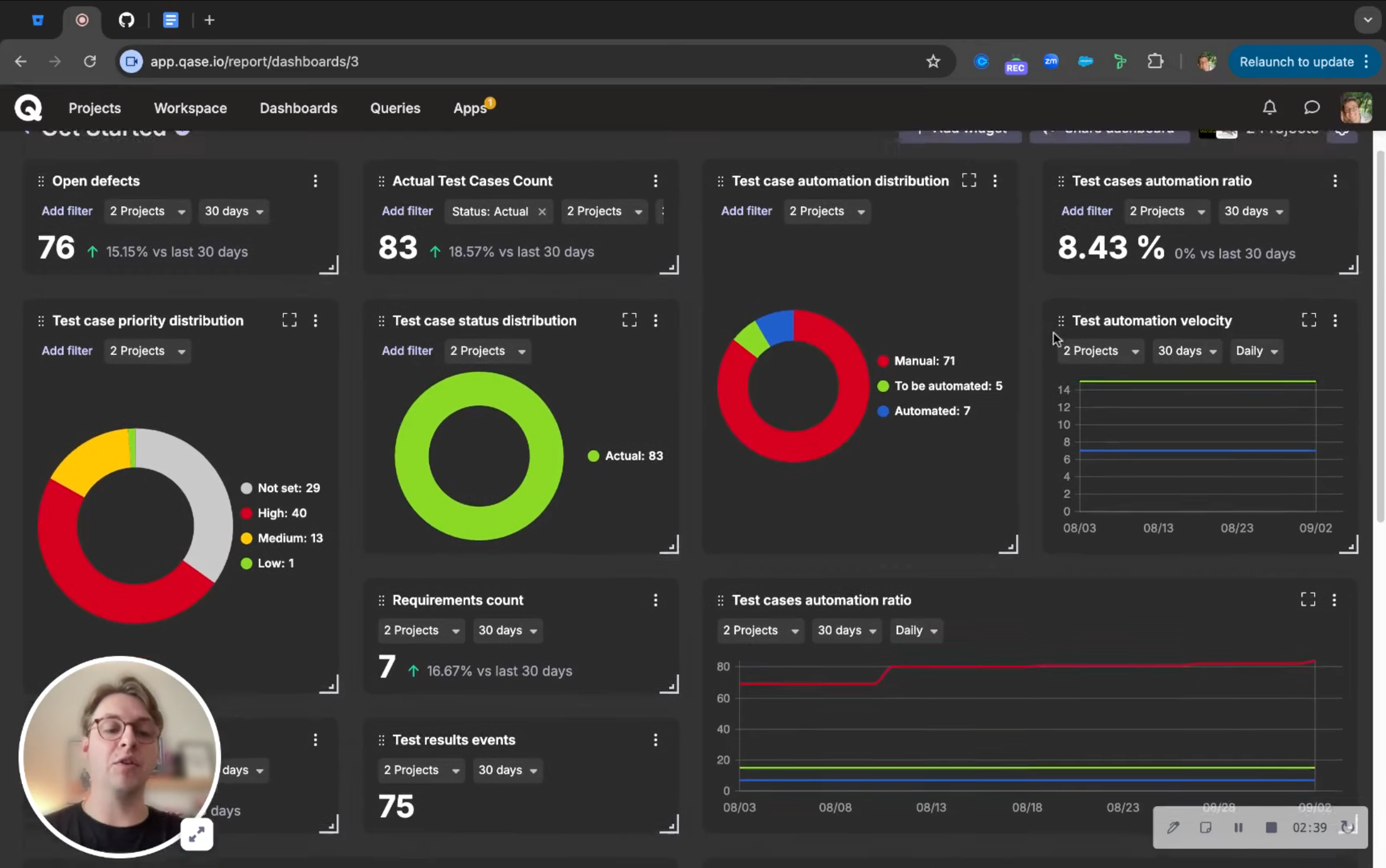The height and width of the screenshot is (868, 1386).
Task: Toggle High priority legend entry
Action: coord(281,513)
